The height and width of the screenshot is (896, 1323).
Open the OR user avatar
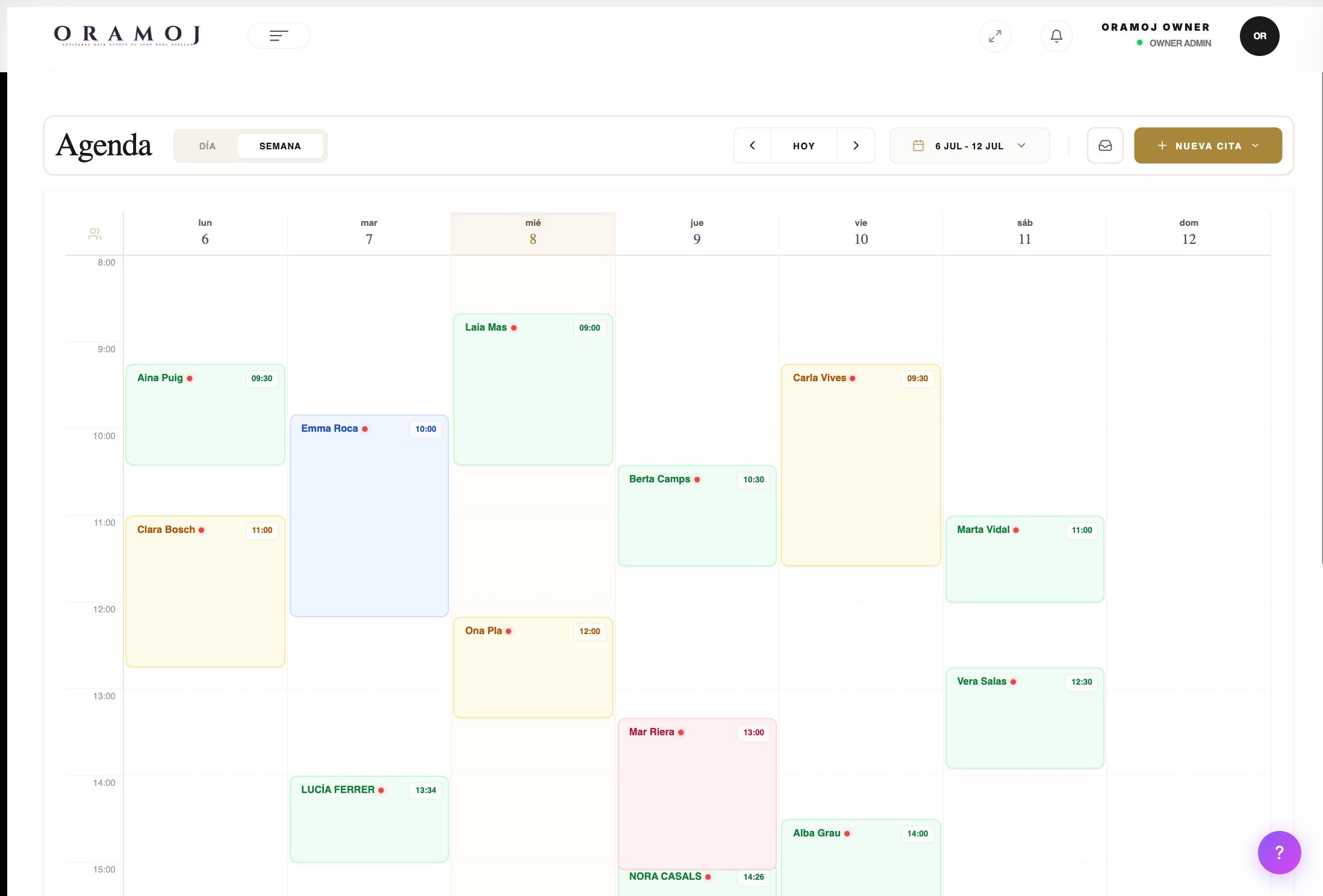pos(1259,36)
